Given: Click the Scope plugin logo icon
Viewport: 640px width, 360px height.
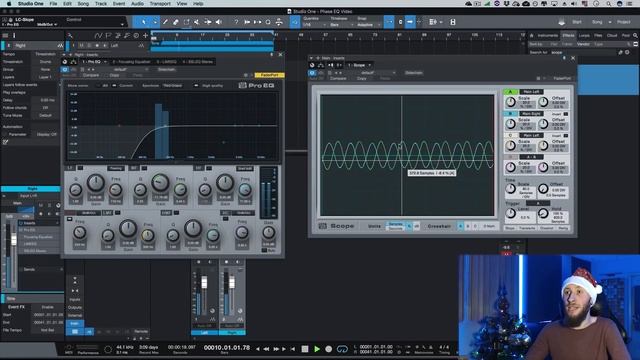Looking at the screenshot, I should click(322, 226).
